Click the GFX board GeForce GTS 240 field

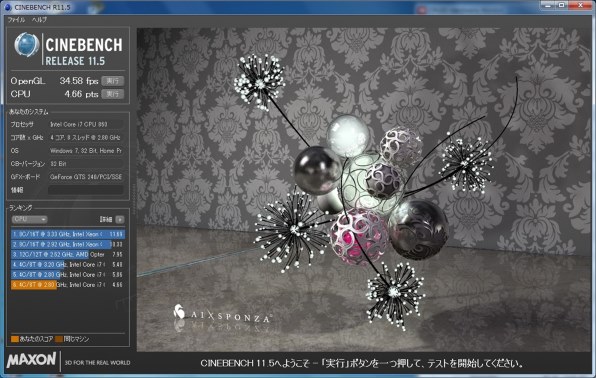(86, 177)
